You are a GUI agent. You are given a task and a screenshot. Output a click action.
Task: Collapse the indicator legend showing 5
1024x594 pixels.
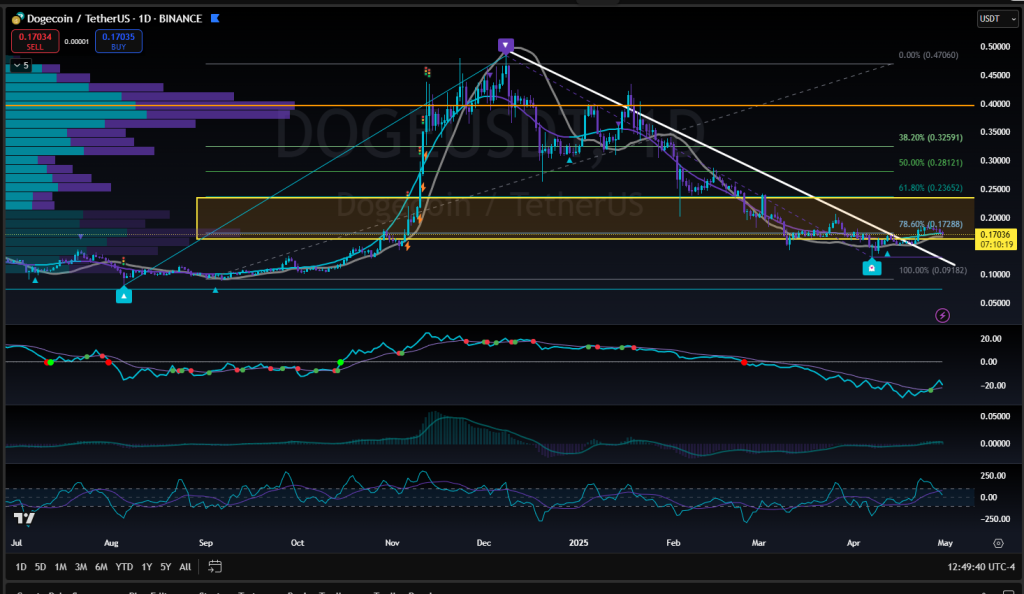pos(21,65)
